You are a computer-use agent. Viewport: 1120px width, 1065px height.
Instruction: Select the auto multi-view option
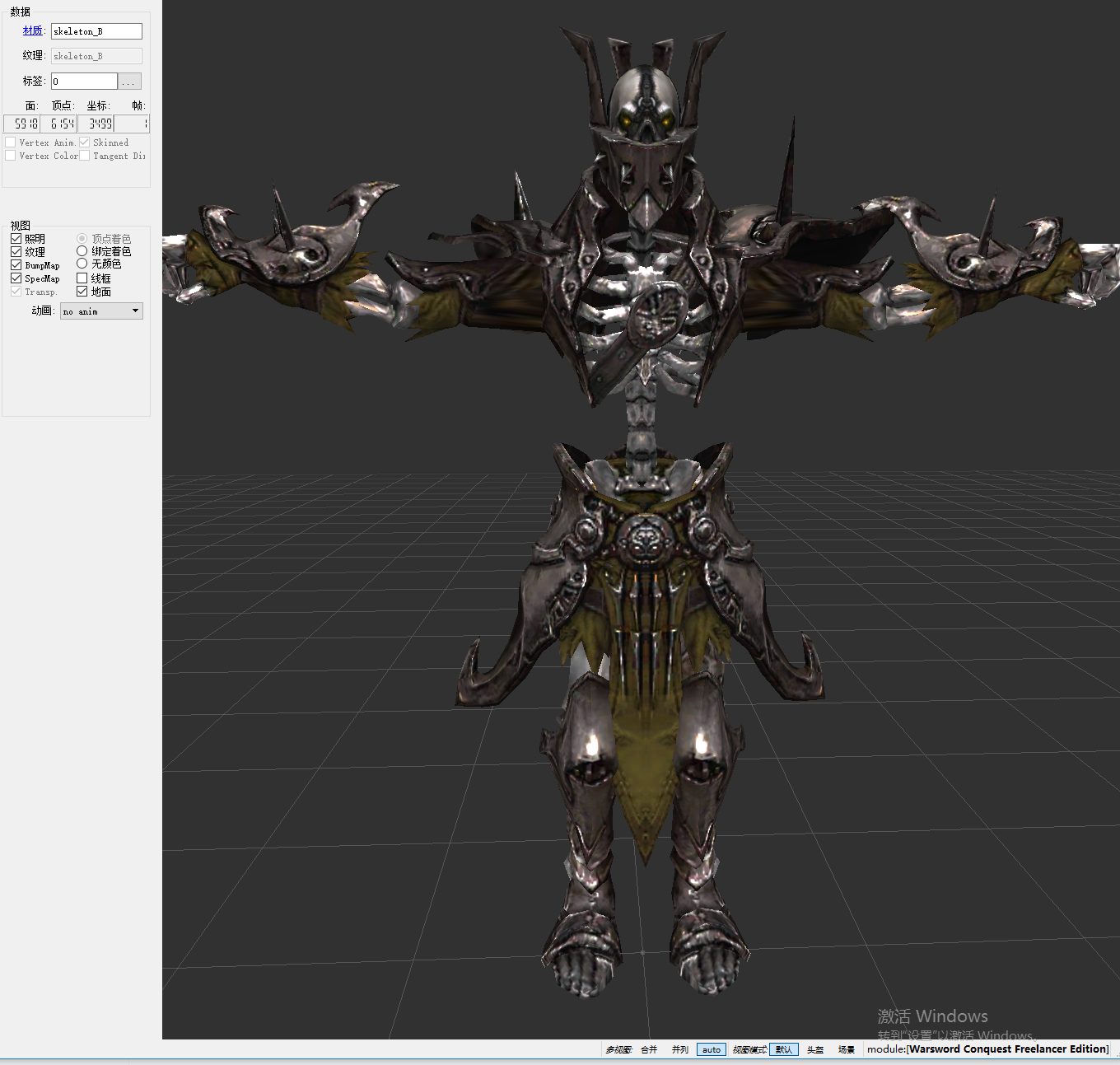(712, 1049)
